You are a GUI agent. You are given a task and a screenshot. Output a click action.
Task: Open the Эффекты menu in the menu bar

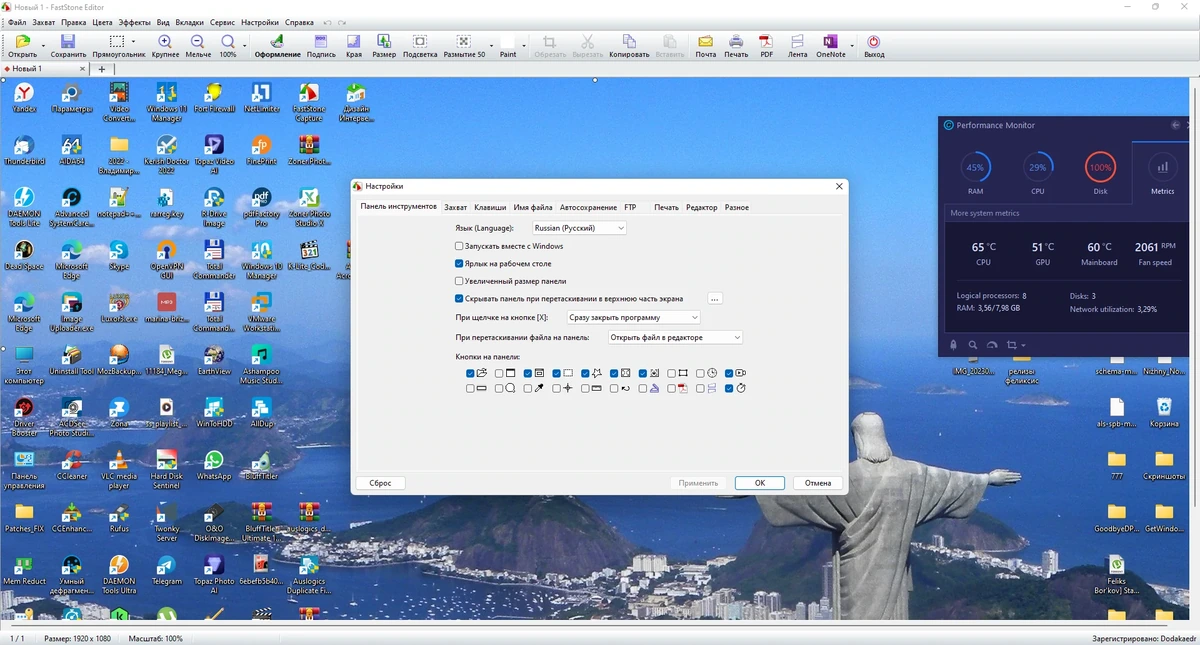click(135, 22)
